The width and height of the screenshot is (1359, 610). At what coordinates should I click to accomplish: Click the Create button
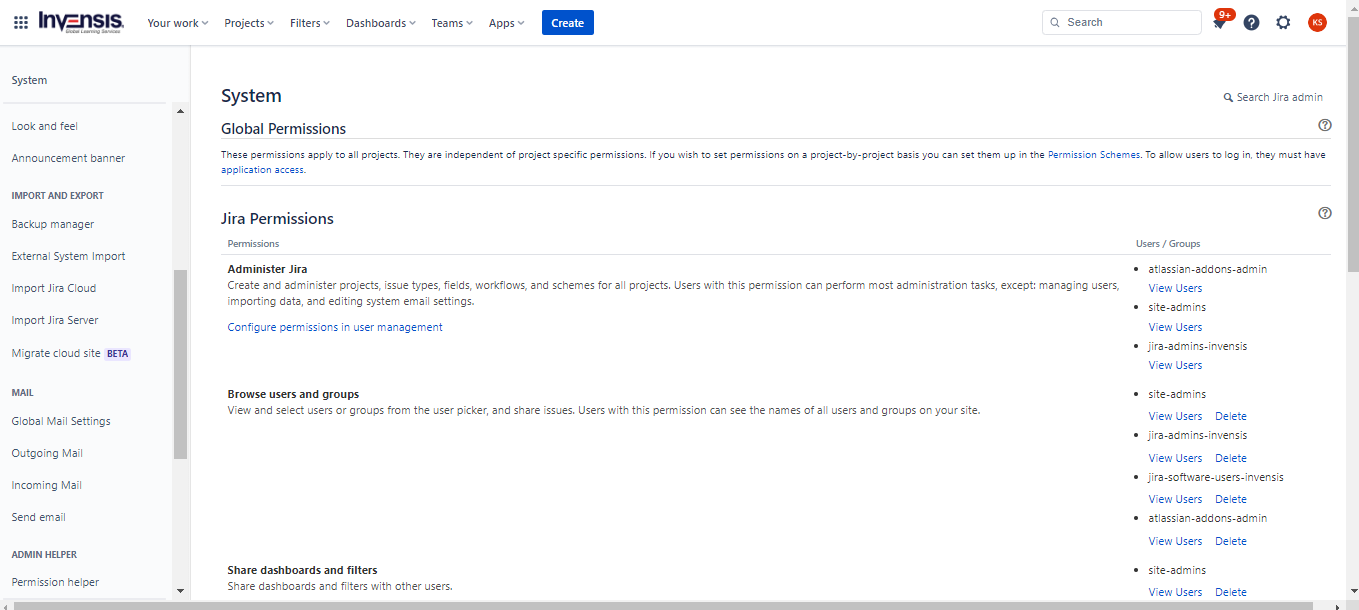tap(567, 22)
